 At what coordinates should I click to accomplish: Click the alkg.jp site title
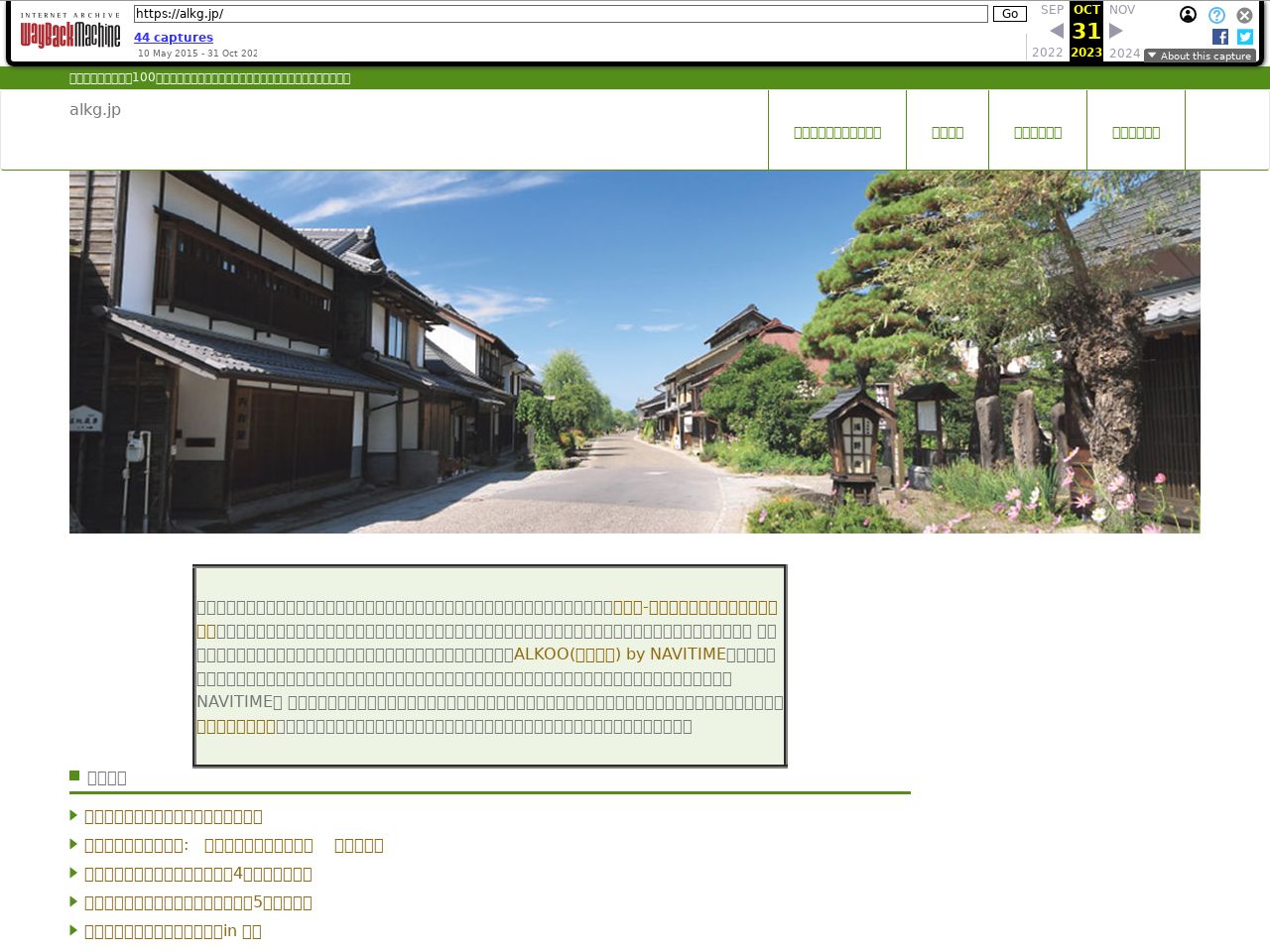(x=95, y=109)
